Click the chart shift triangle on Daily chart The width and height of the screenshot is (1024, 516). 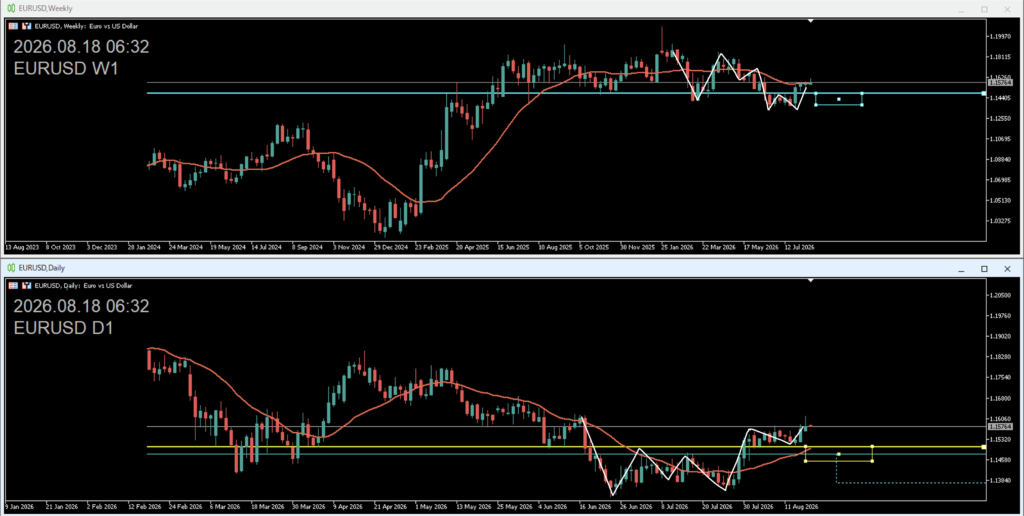(810, 280)
